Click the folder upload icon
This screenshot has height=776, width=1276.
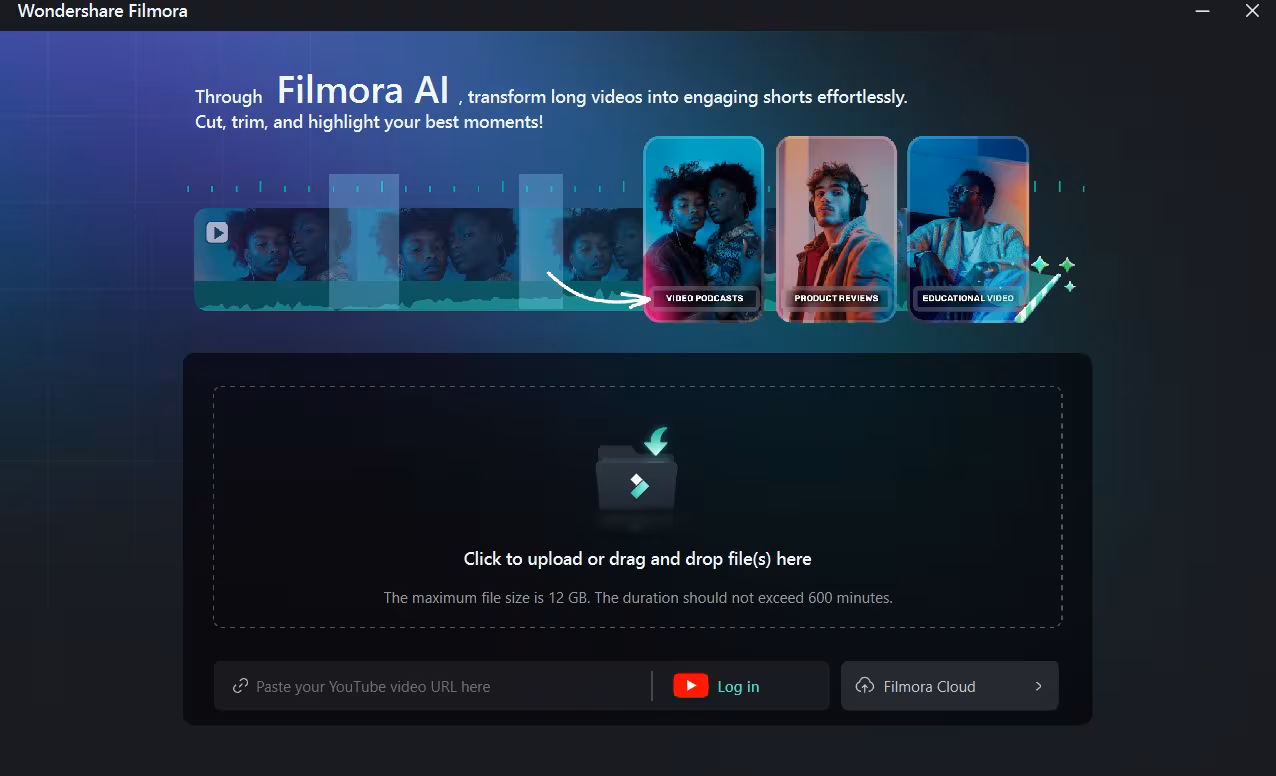tap(637, 477)
